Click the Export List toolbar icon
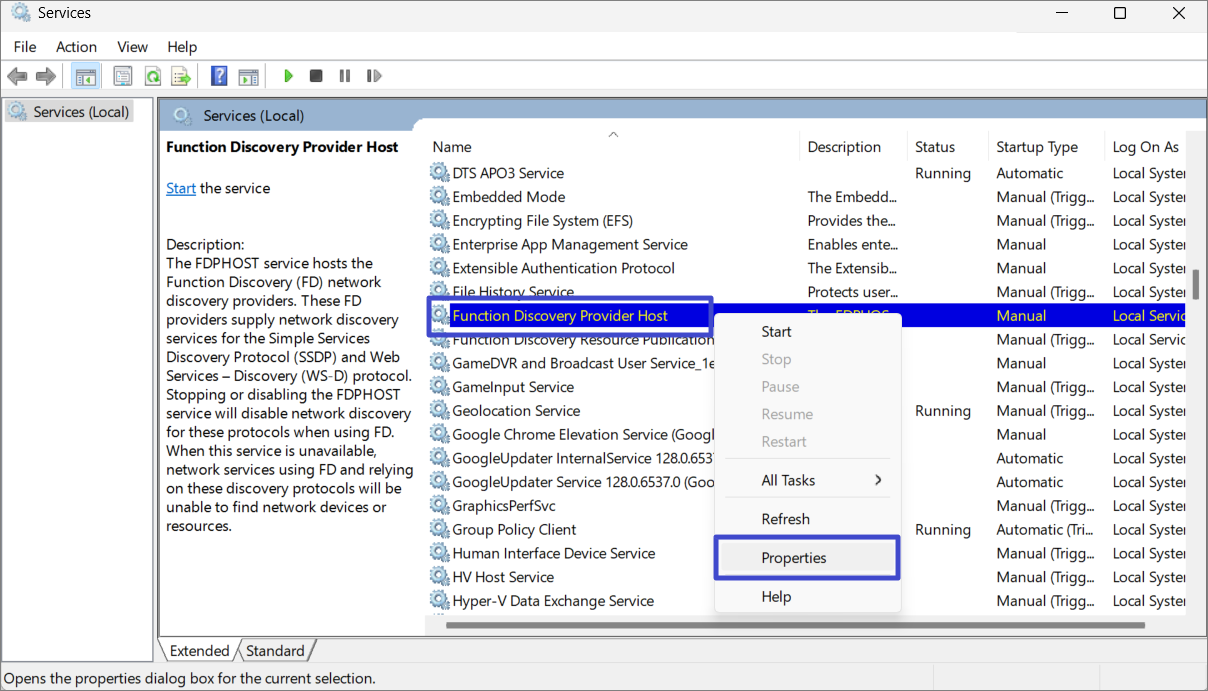 point(180,76)
